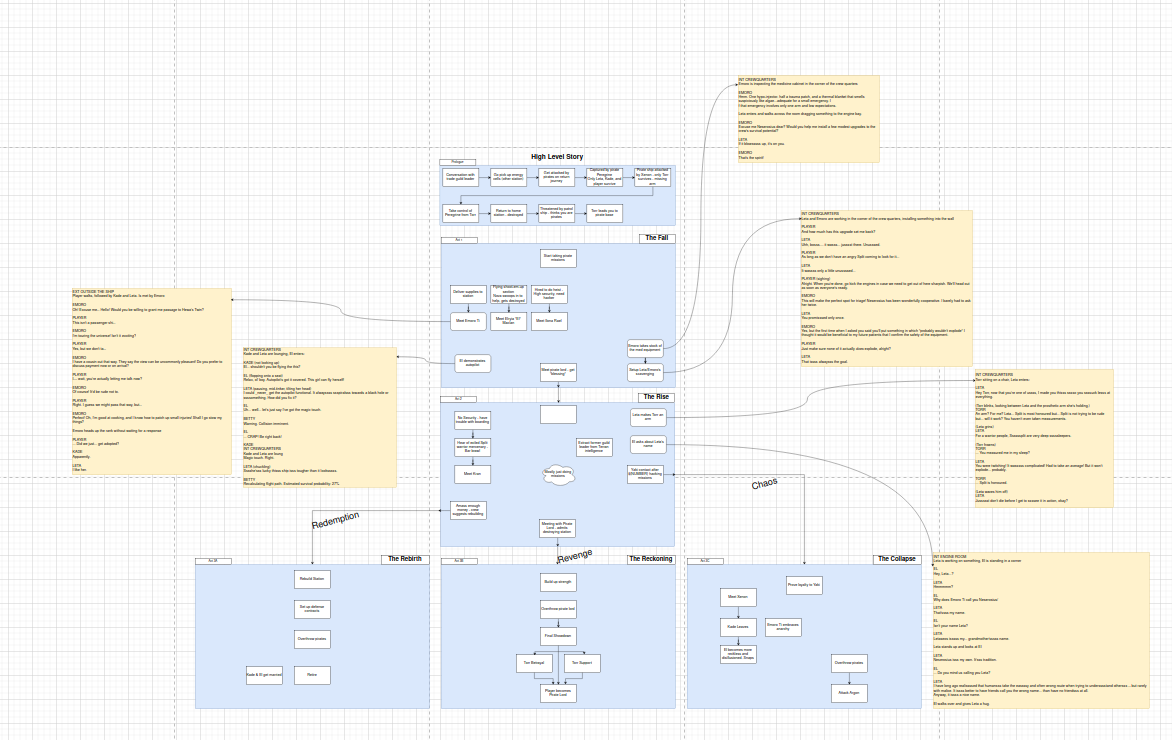The image size is (1172, 740).
Task: Select the 'Hear of exiled Split warrior mercenary' node
Action: pyautogui.click(x=472, y=447)
